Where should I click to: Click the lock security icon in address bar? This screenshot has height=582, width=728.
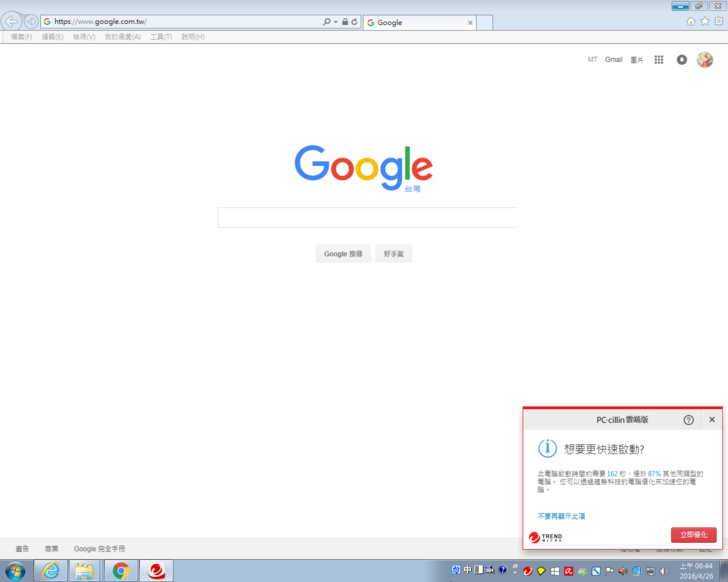tap(345, 22)
